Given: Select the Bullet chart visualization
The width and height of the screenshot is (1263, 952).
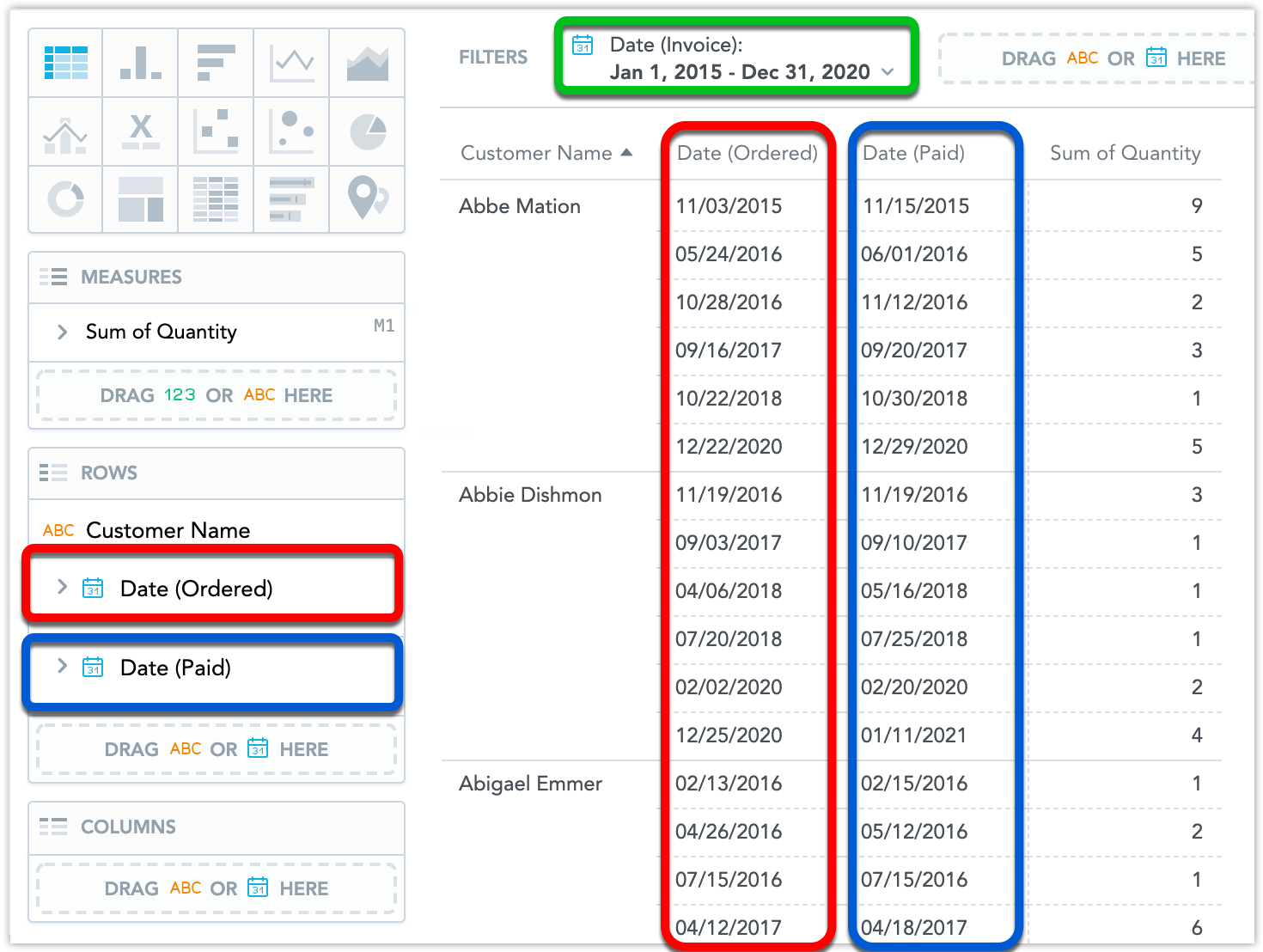Looking at the screenshot, I should coord(291,199).
